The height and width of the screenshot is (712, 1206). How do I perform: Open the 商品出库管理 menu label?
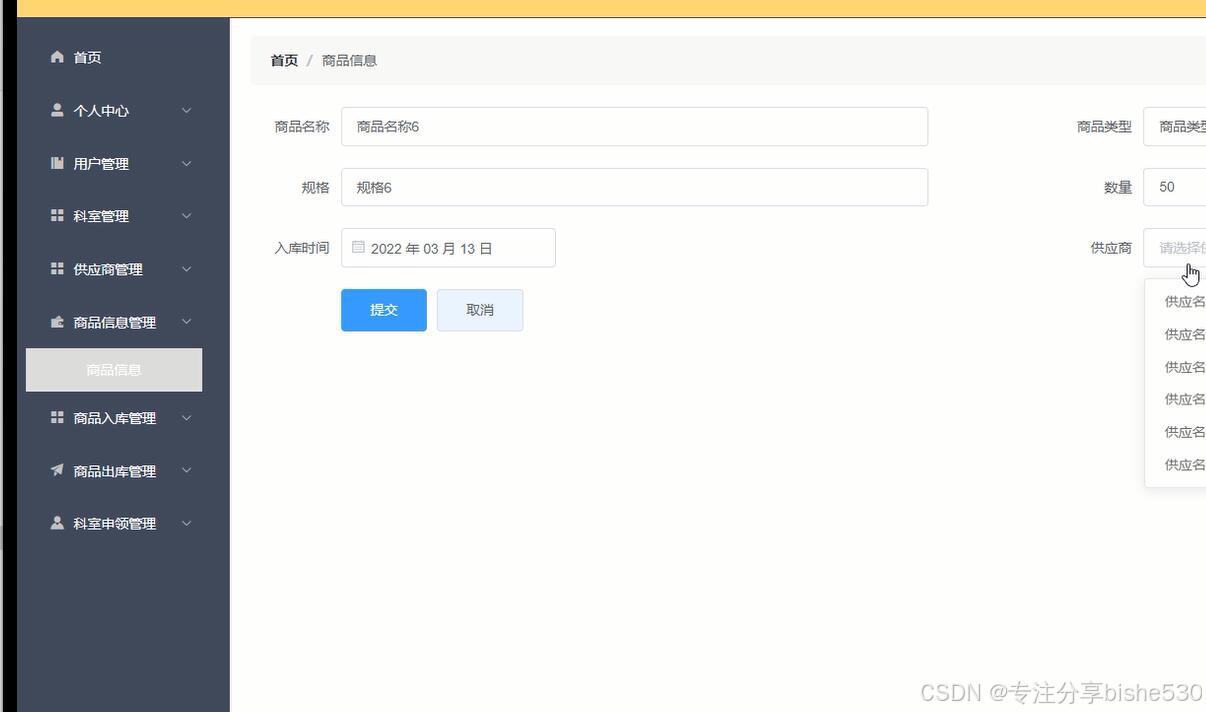[115, 471]
